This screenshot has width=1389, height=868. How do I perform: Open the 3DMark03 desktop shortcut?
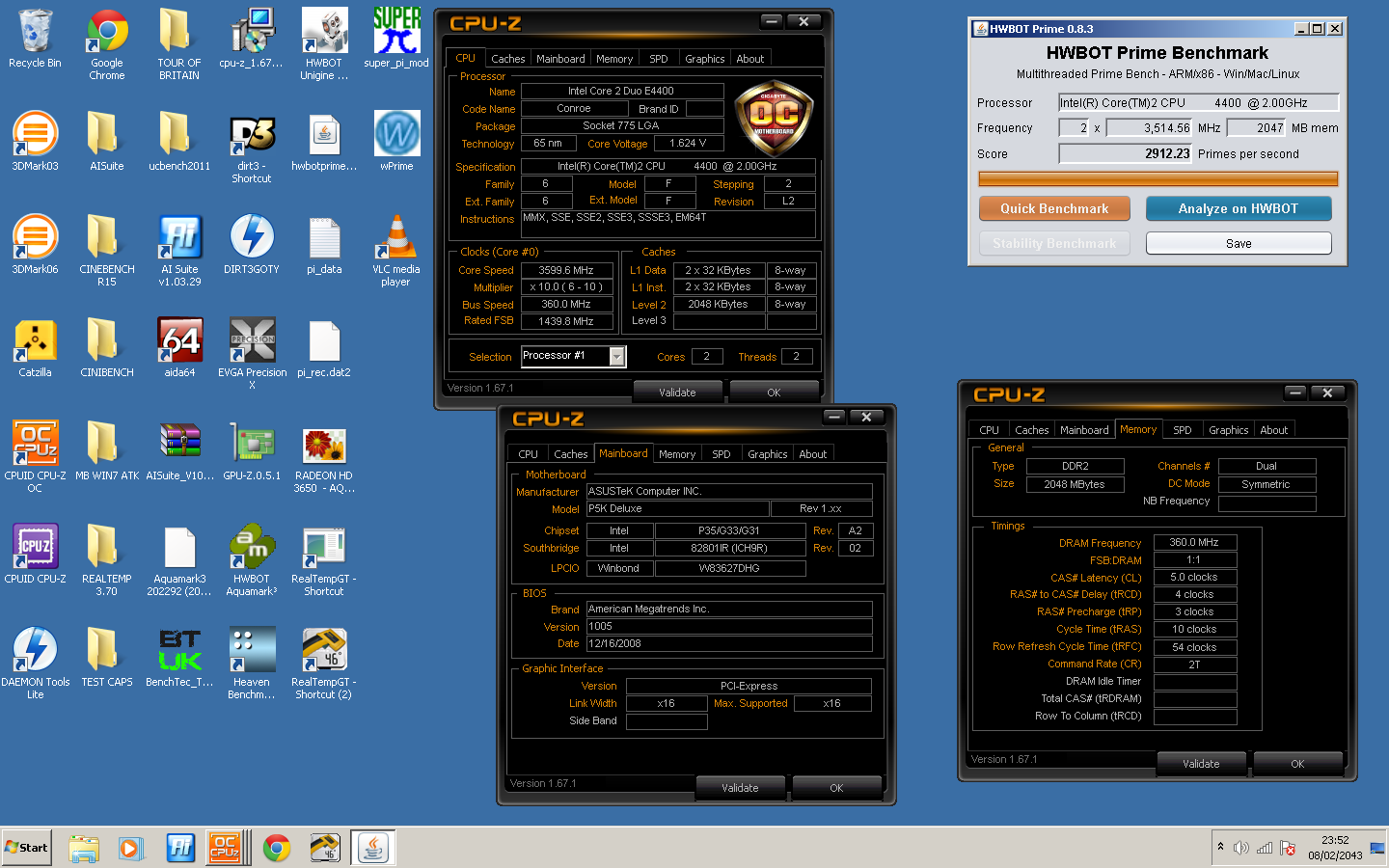click(x=35, y=141)
